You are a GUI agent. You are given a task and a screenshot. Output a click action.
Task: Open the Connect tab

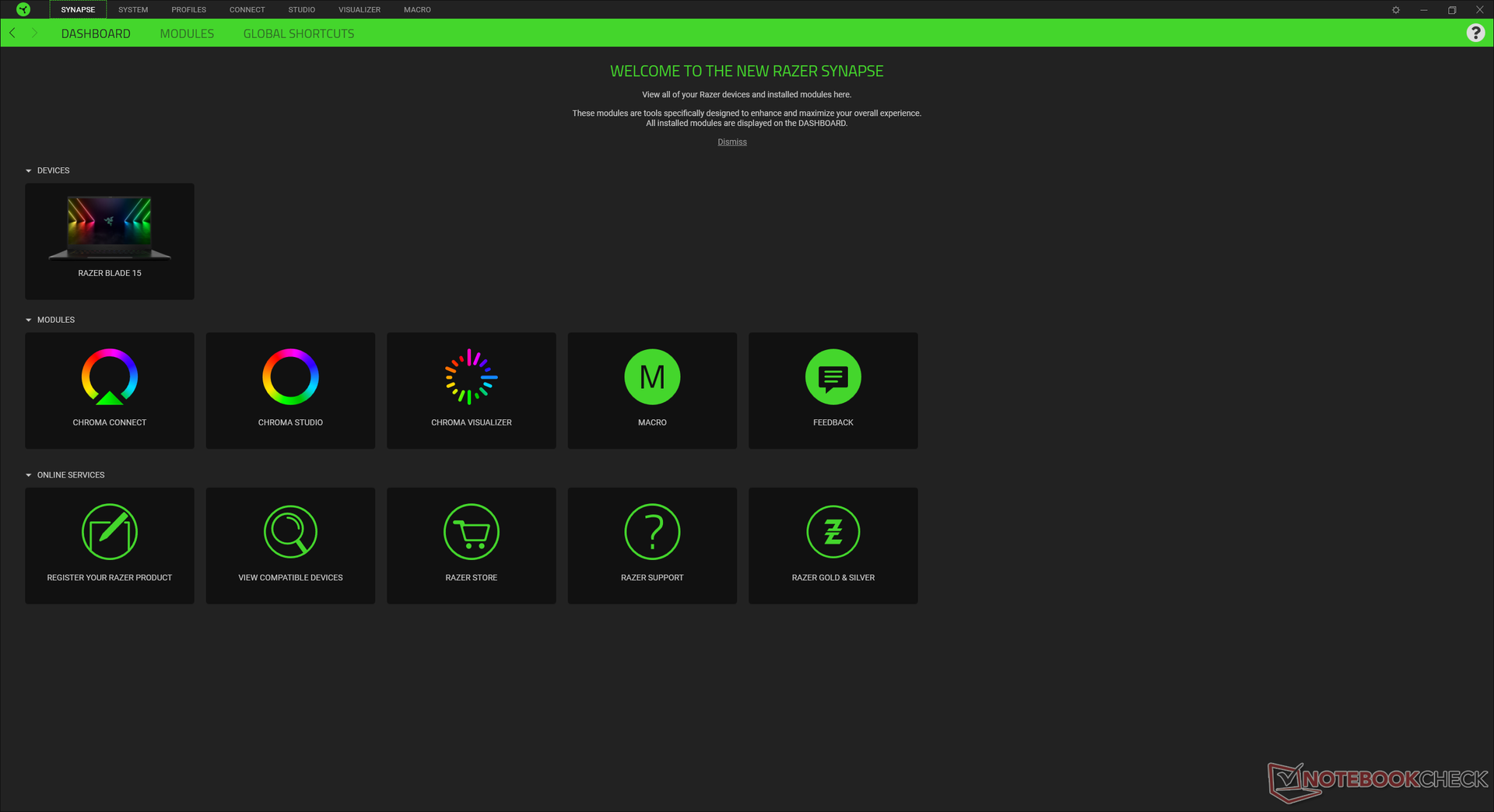pos(247,9)
